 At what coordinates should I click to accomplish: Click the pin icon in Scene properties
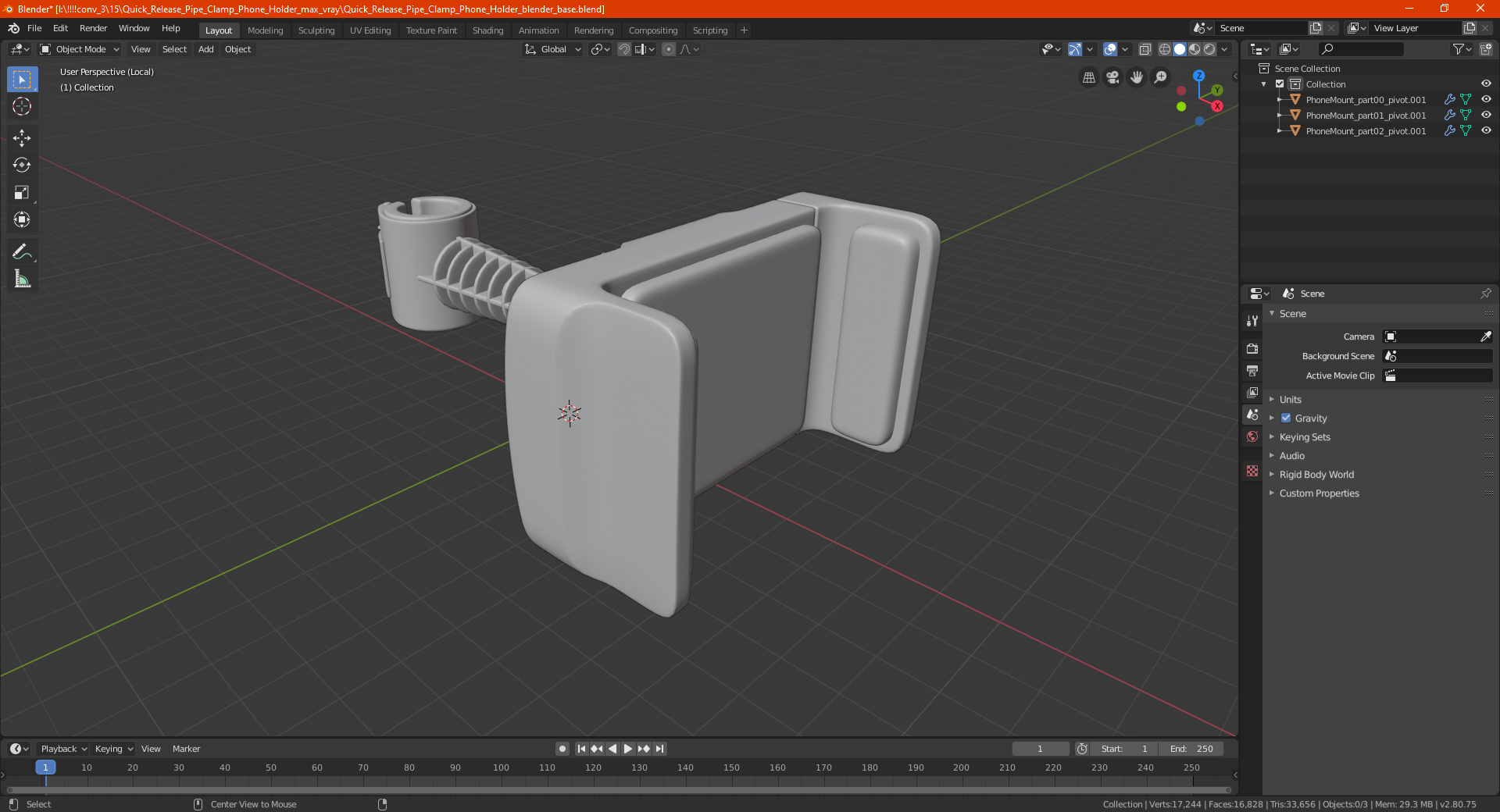coord(1485,294)
